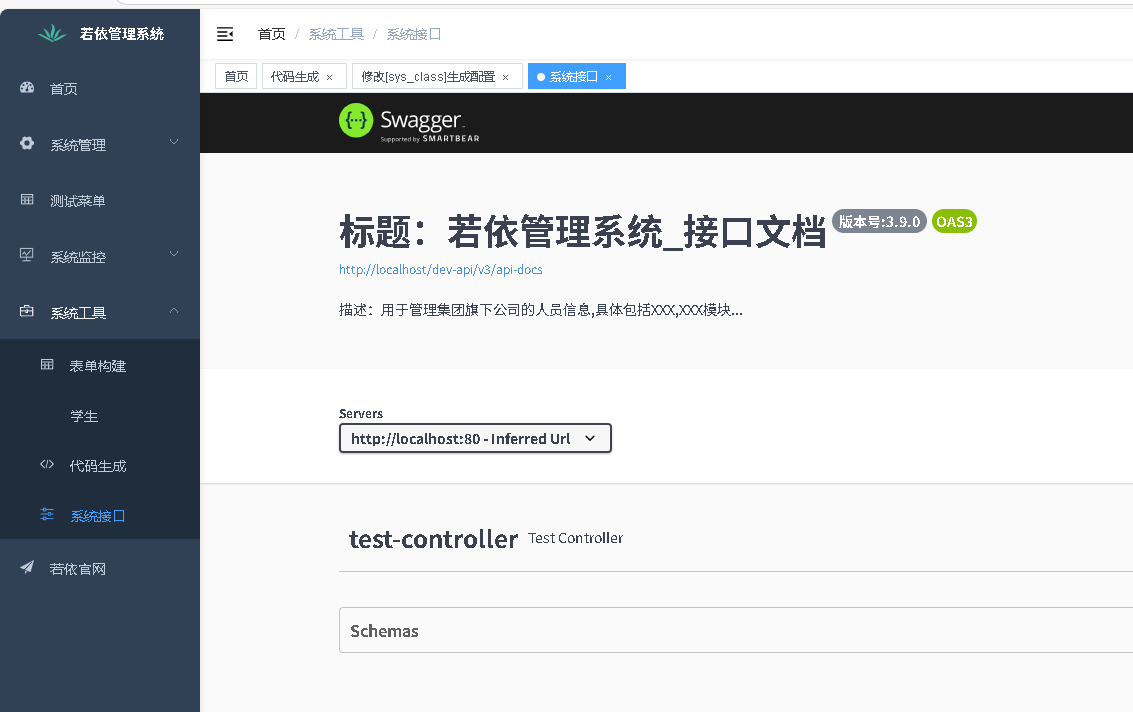Click the 系统工具 toolbox icon
Screen dimensions: 1133x712
click(27, 312)
